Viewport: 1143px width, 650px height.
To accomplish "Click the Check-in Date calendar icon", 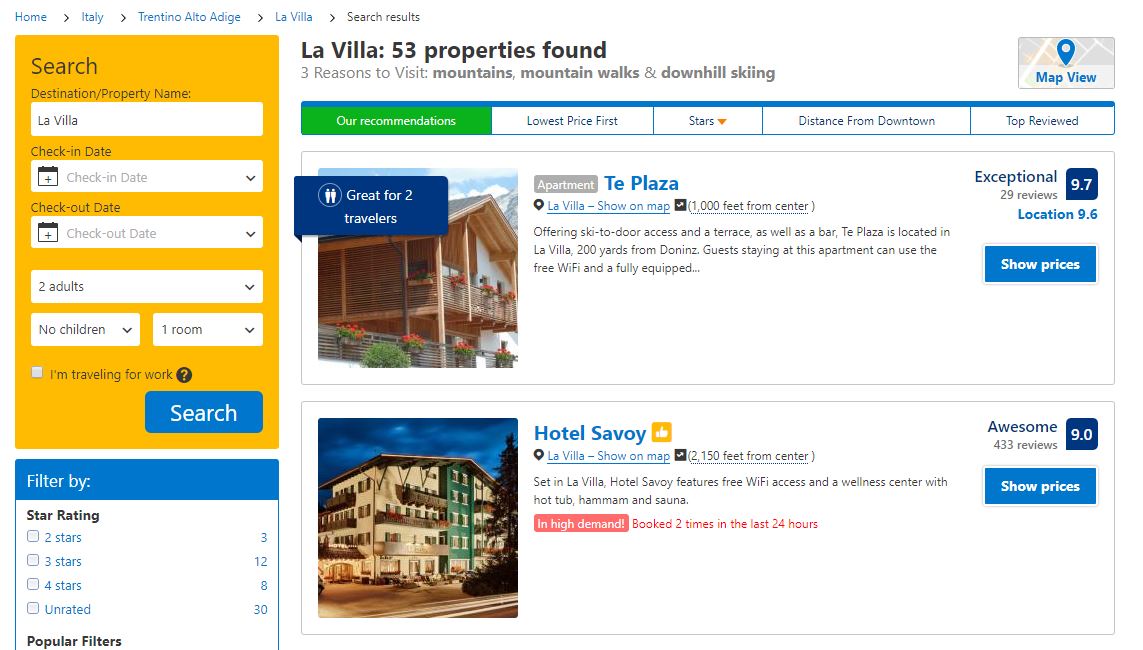I will point(47,176).
